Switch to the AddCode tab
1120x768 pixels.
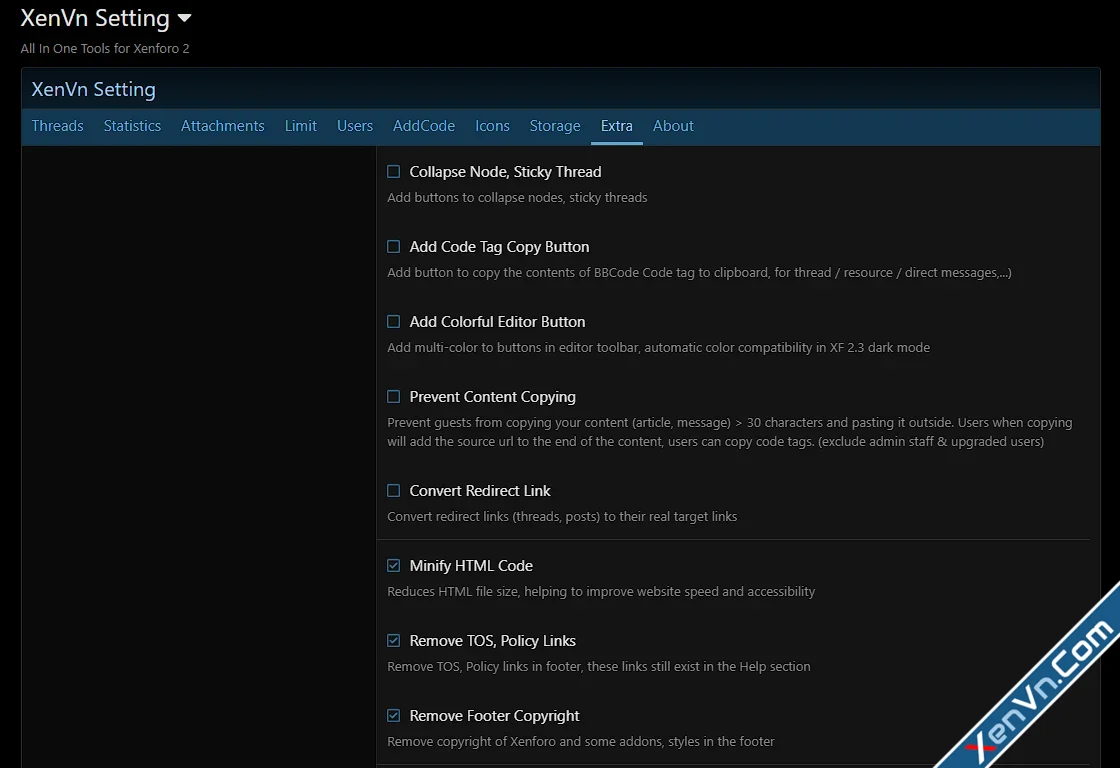(x=423, y=126)
